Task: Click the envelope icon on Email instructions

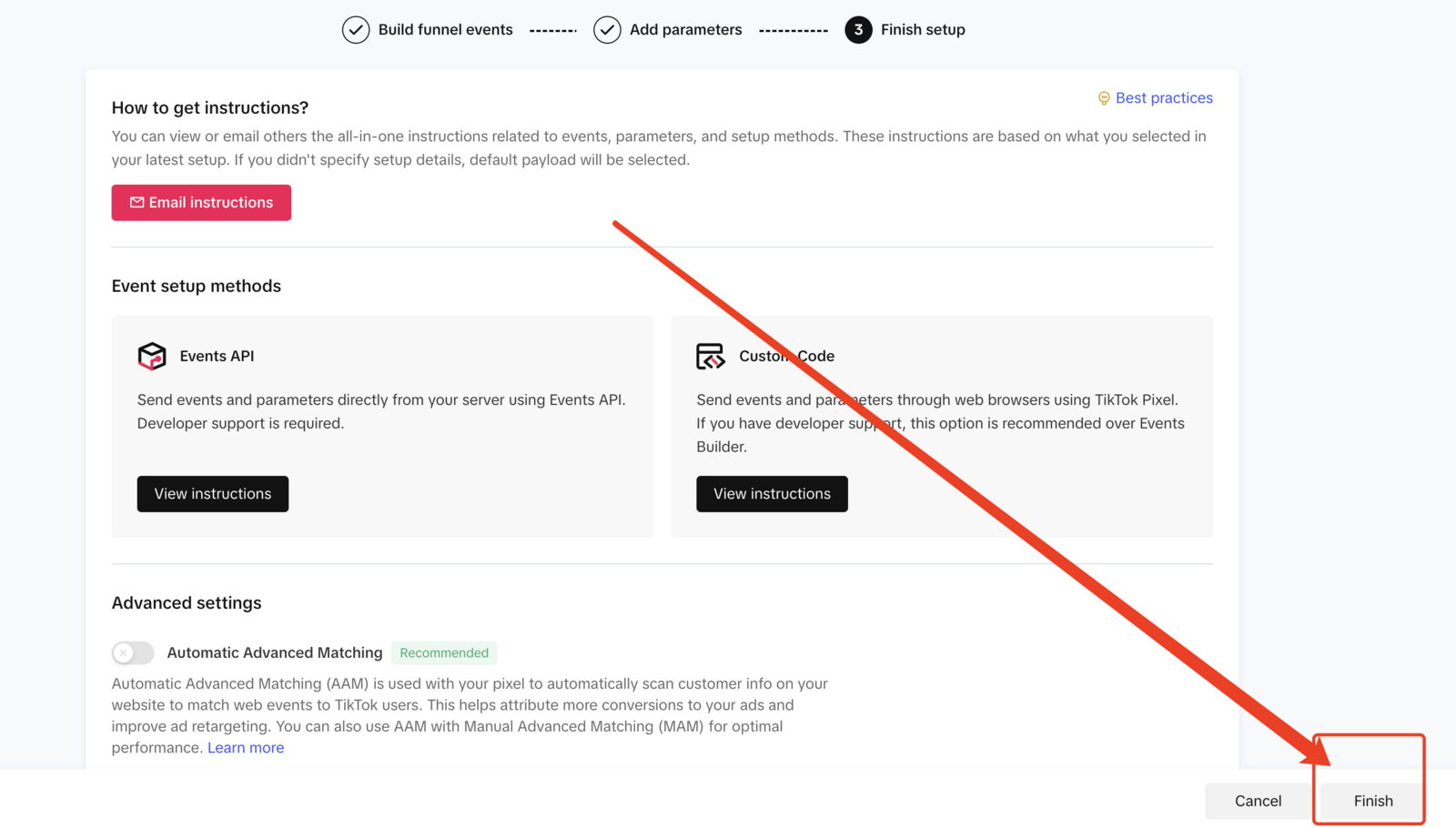Action: pos(137,202)
